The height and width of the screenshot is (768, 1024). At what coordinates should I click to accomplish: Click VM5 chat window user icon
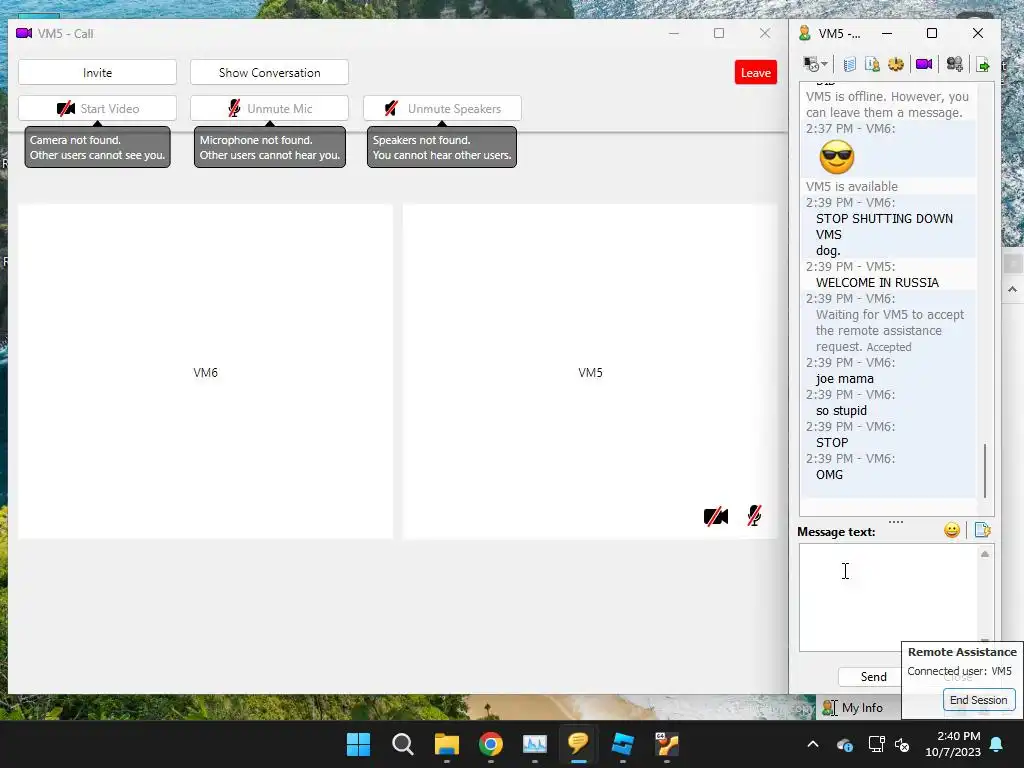point(805,33)
